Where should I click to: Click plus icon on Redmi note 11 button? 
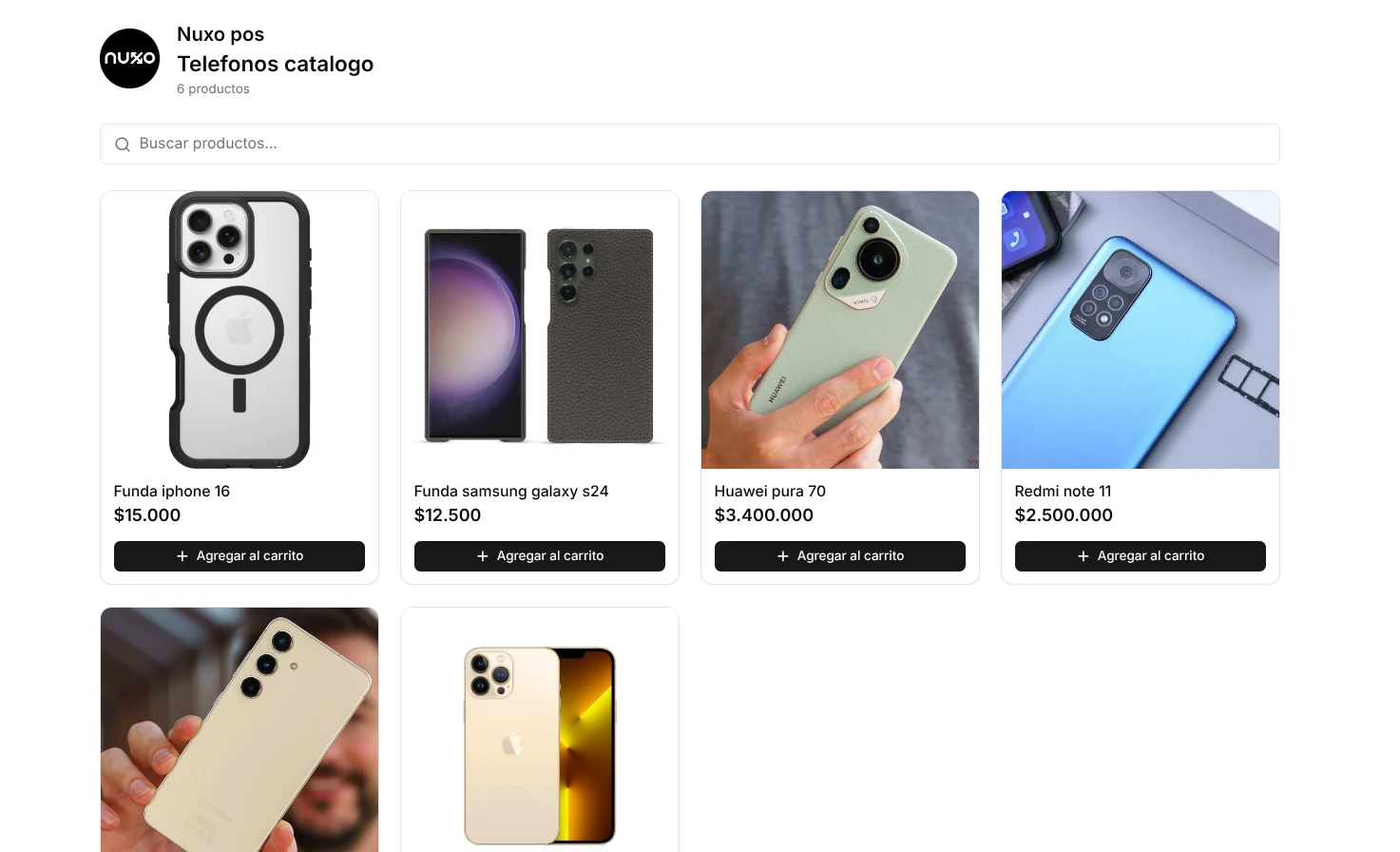[1084, 556]
